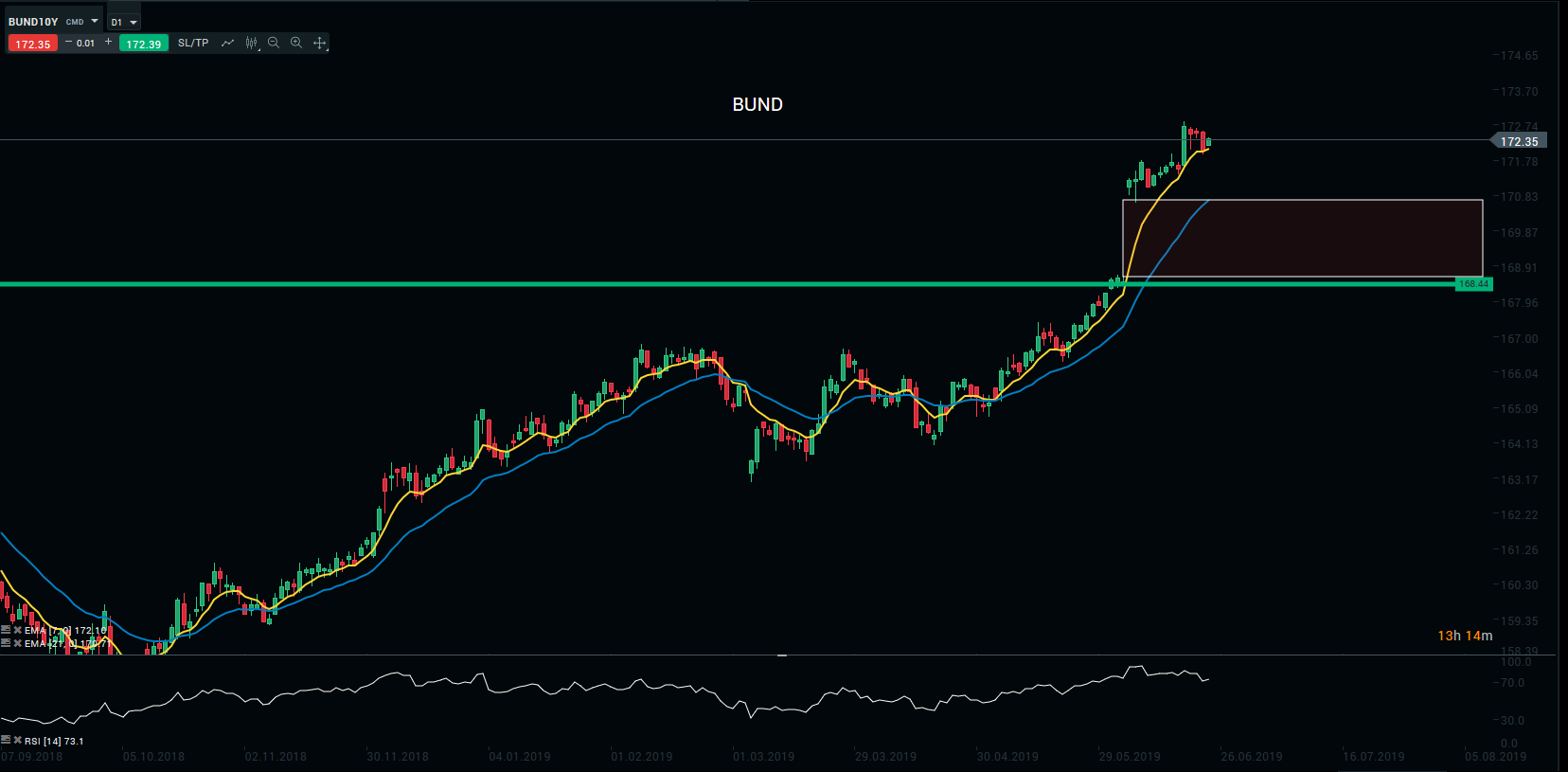Open the BUND10Y symbol dropdown

pos(95,21)
